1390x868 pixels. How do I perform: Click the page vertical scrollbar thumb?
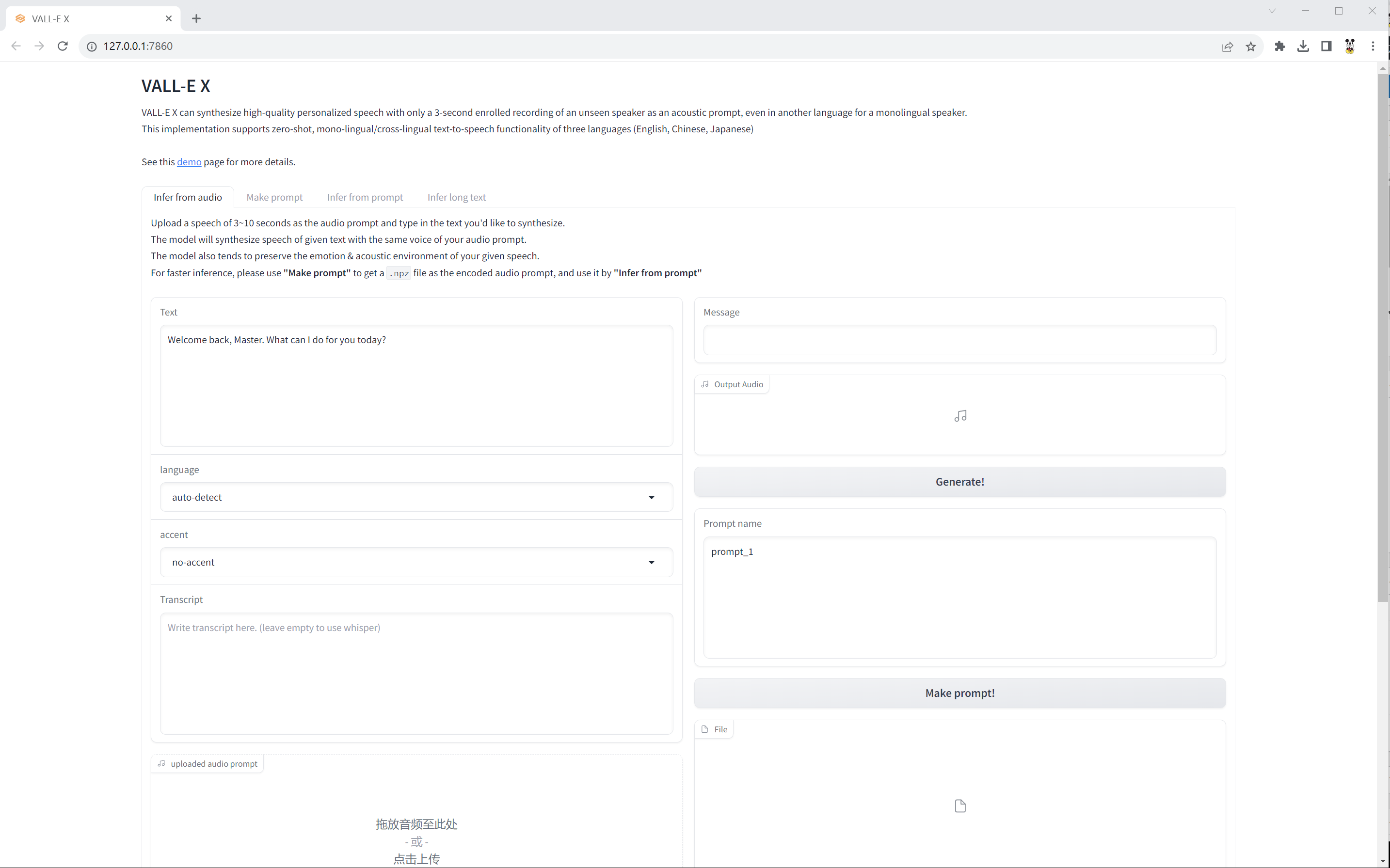click(x=1383, y=337)
